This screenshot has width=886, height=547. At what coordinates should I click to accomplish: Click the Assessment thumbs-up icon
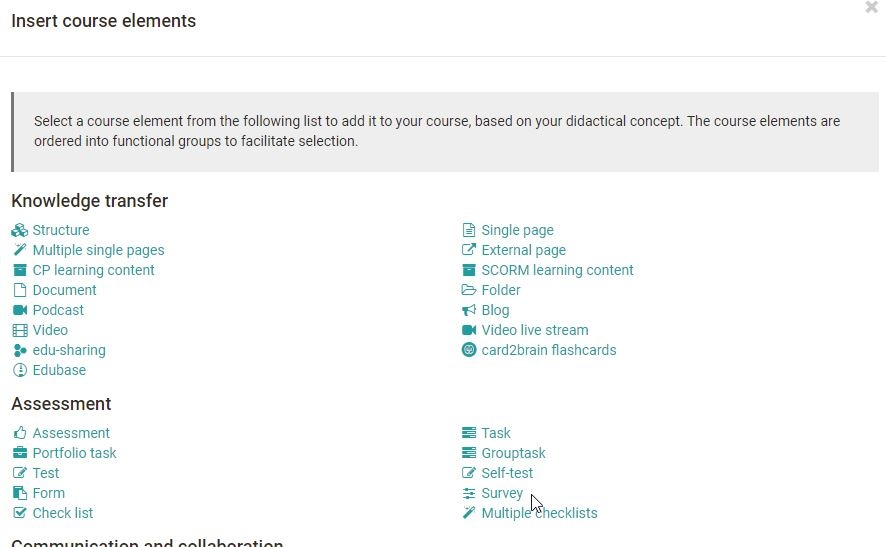20,433
